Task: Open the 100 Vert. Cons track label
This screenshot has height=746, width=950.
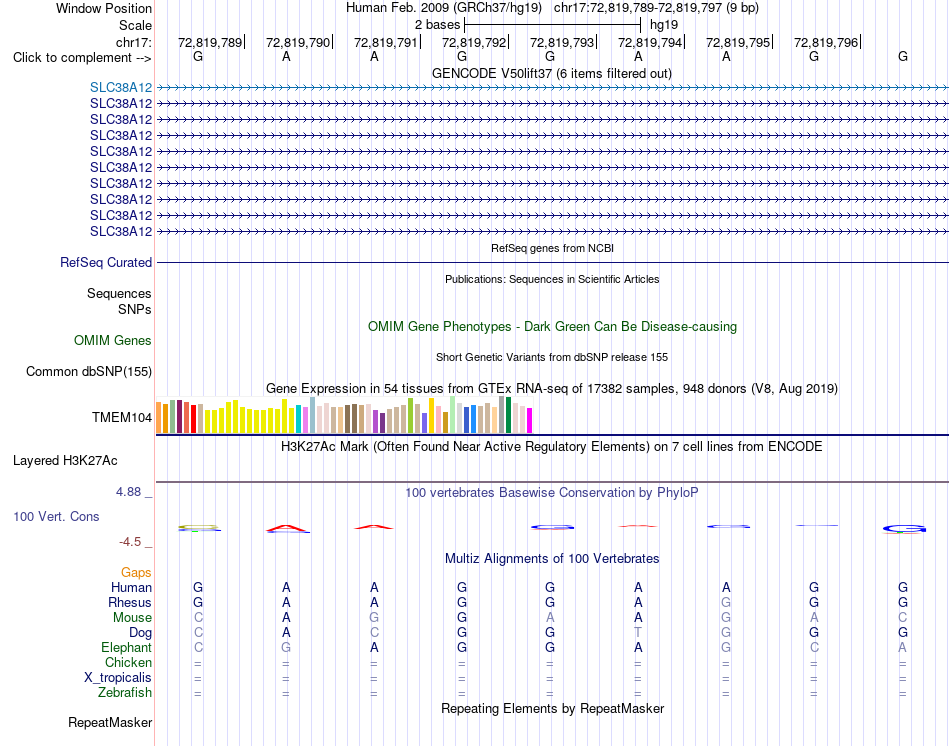Action: click(x=56, y=516)
